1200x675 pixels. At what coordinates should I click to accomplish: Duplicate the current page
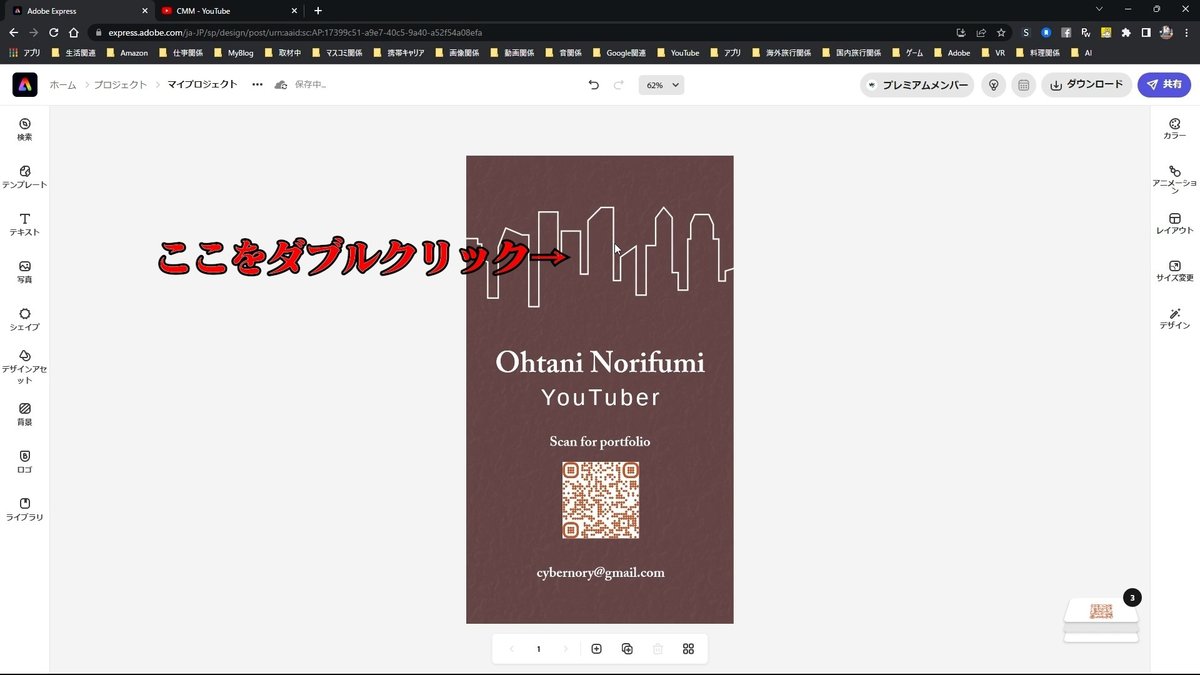627,649
